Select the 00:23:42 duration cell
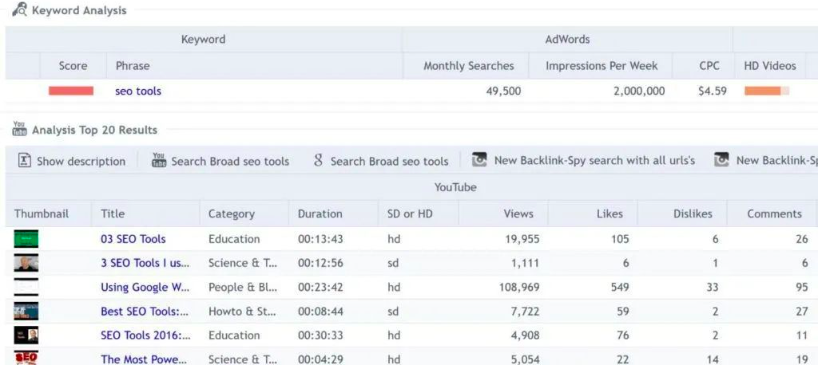The image size is (821, 378). tap(320, 287)
